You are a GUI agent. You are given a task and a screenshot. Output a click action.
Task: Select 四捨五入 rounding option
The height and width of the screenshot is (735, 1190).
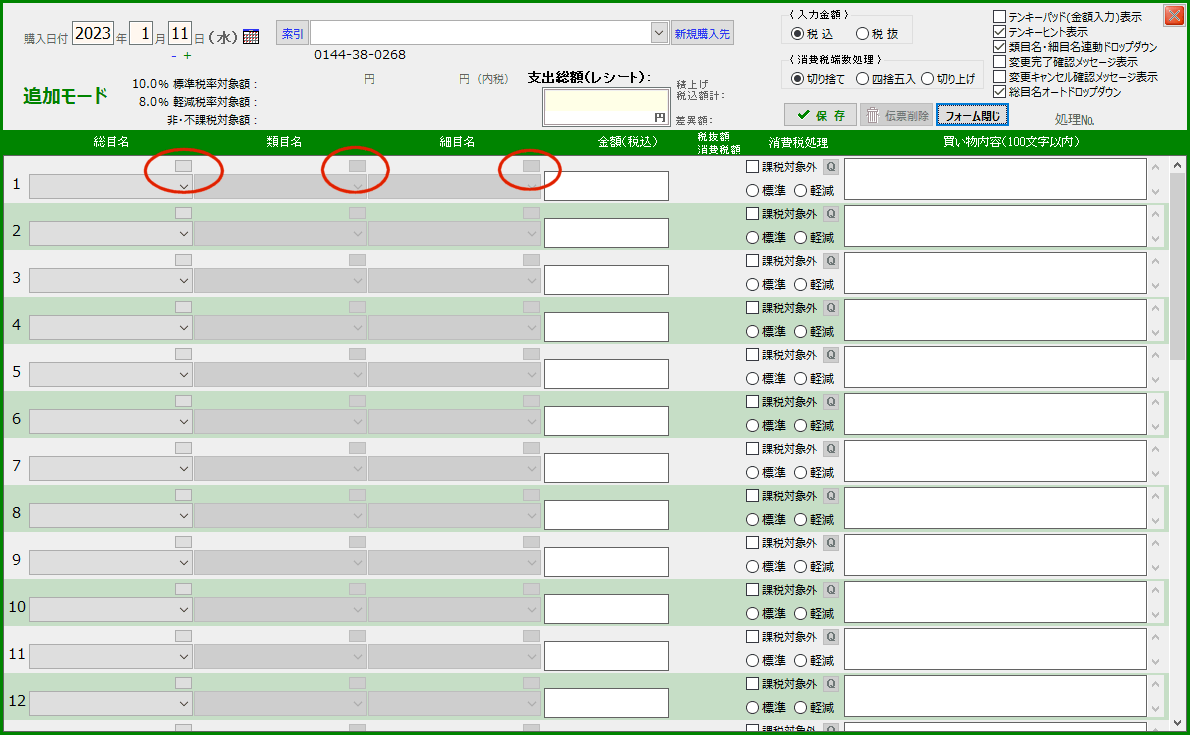(862, 79)
